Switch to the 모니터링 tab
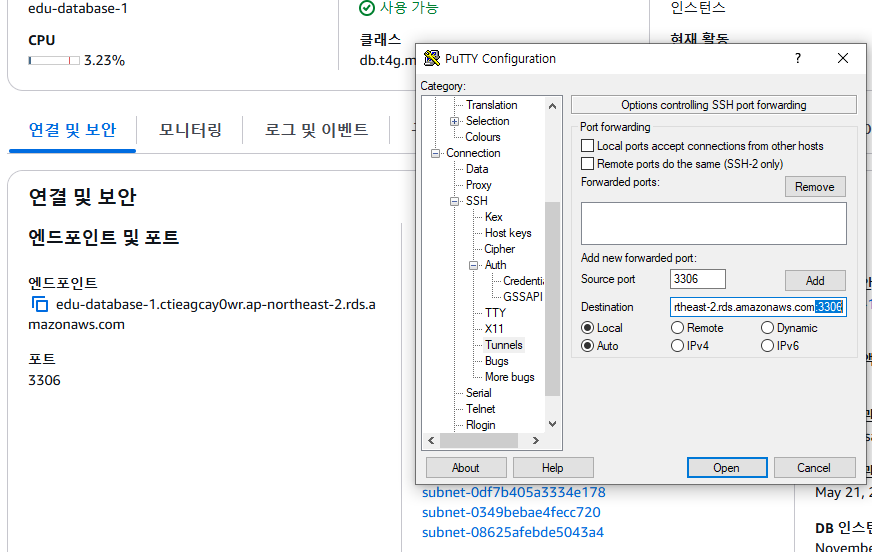This screenshot has height=552, width=872. tap(190, 130)
